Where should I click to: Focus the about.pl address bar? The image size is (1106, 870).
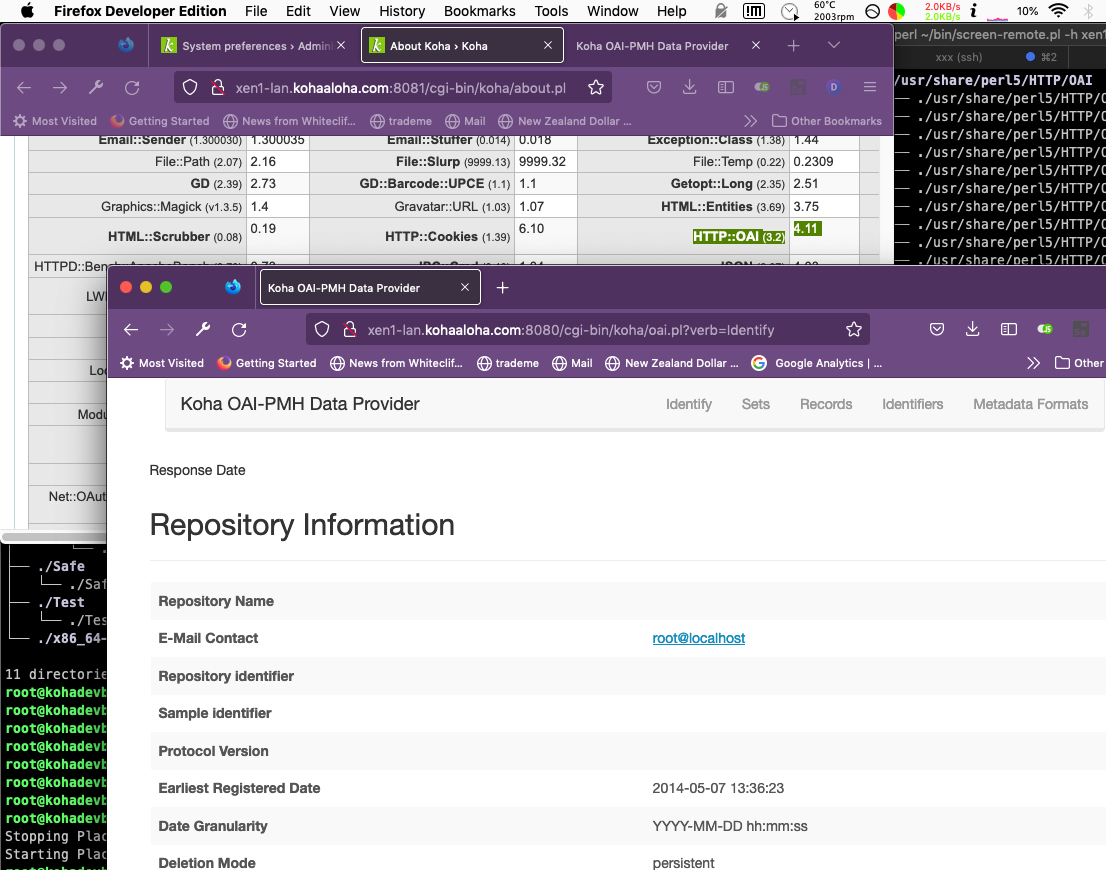pos(400,88)
